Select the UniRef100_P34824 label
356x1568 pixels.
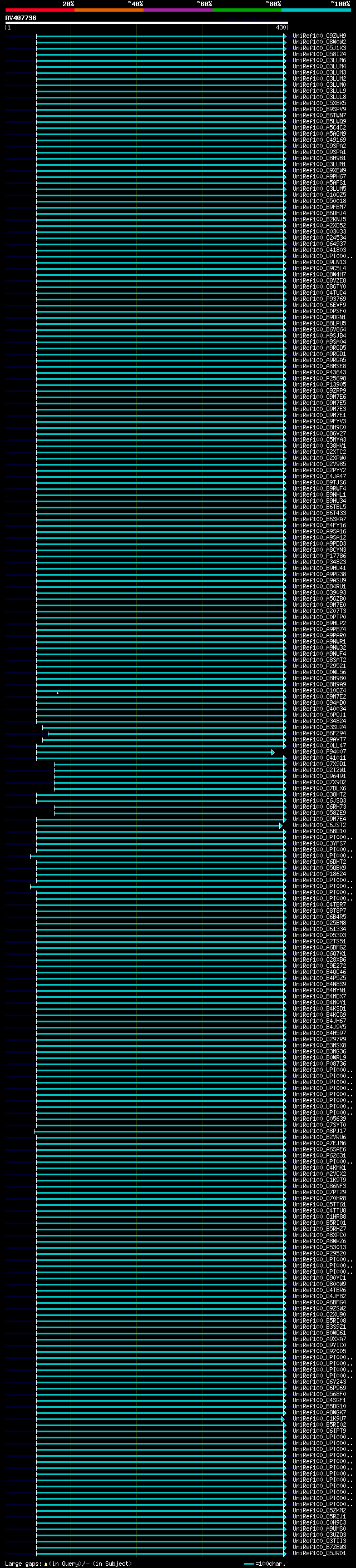click(x=319, y=721)
